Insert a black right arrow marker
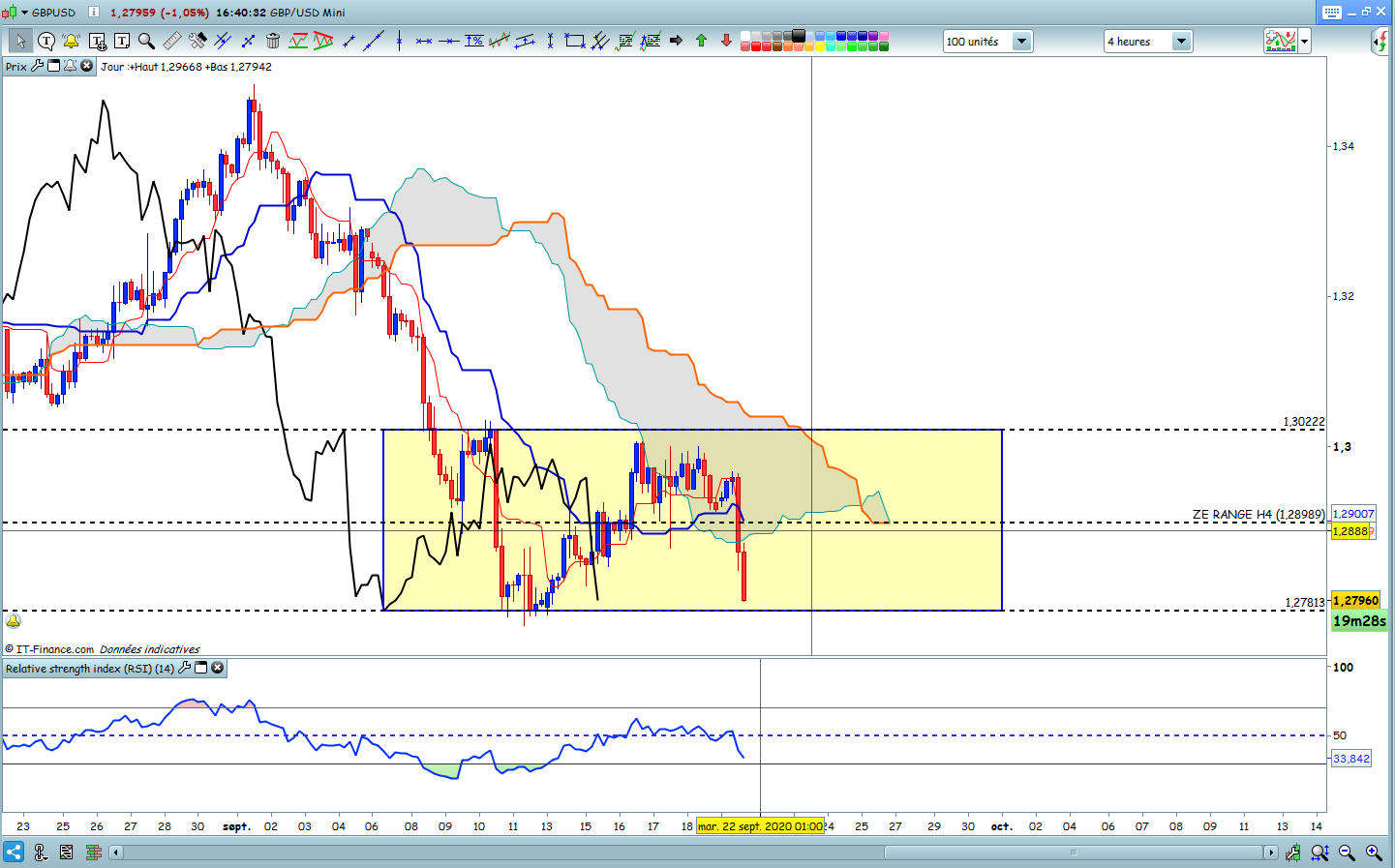This screenshot has height=868, width=1395. (676, 41)
